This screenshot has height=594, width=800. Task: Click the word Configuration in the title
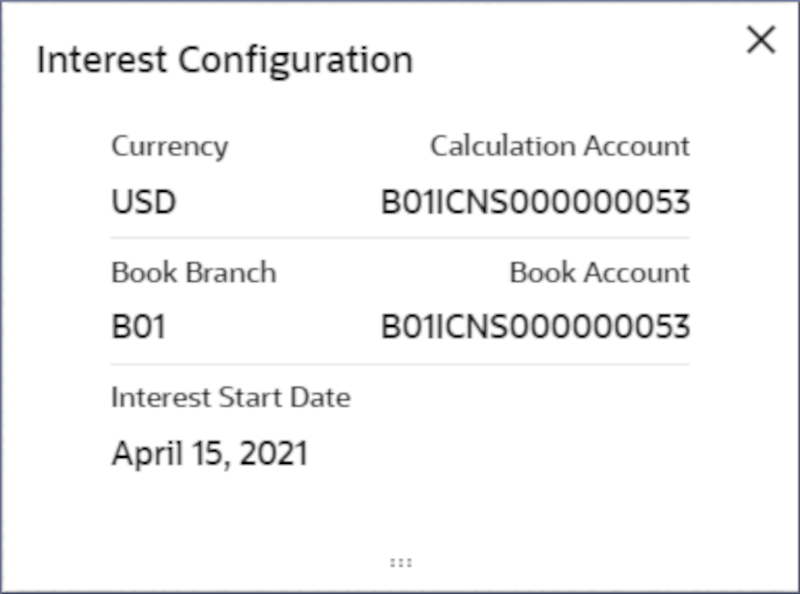pyautogui.click(x=296, y=60)
